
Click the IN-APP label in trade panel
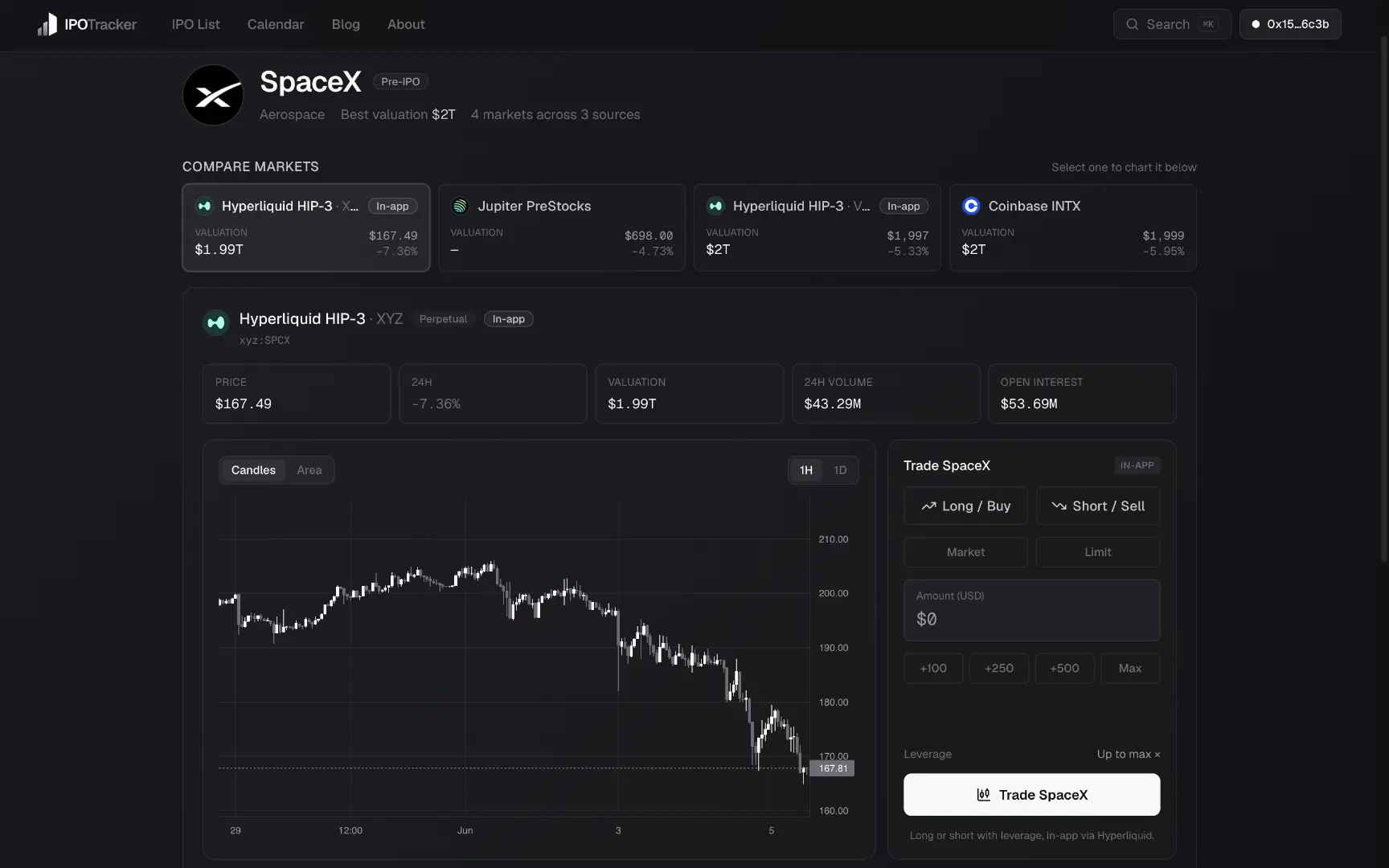1137,465
